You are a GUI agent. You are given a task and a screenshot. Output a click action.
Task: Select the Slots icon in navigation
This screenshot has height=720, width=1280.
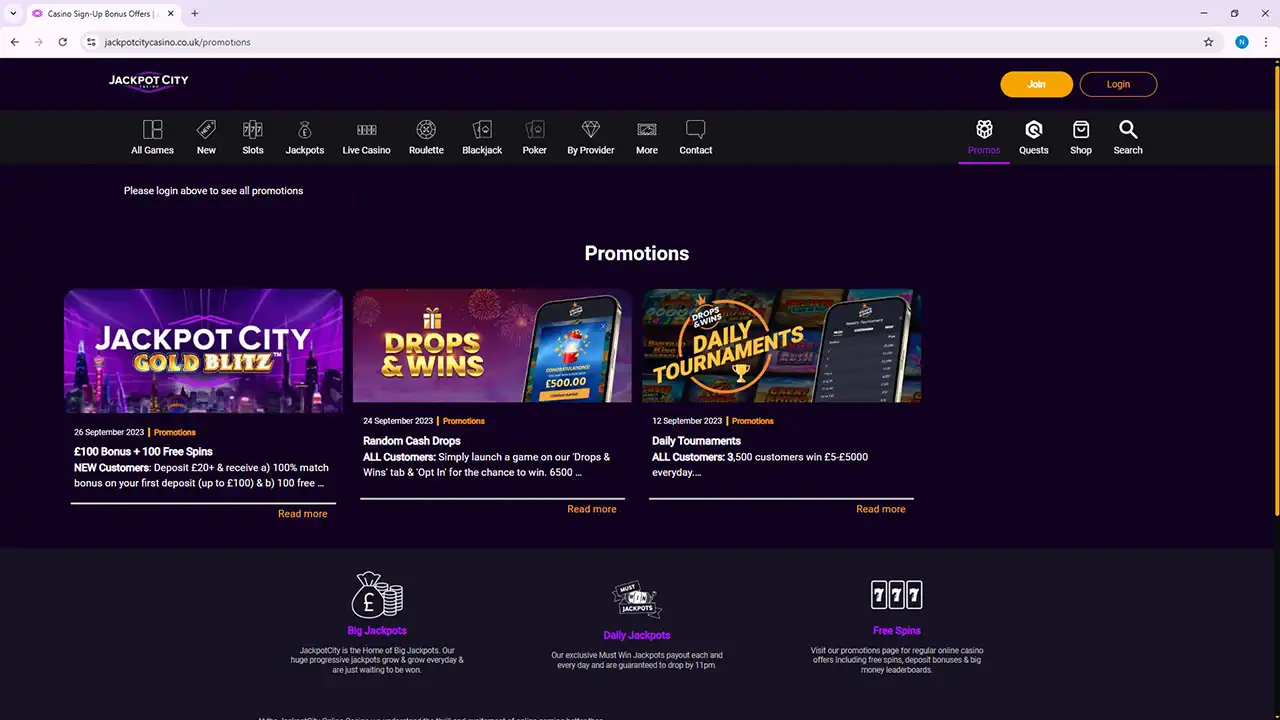coord(253,130)
